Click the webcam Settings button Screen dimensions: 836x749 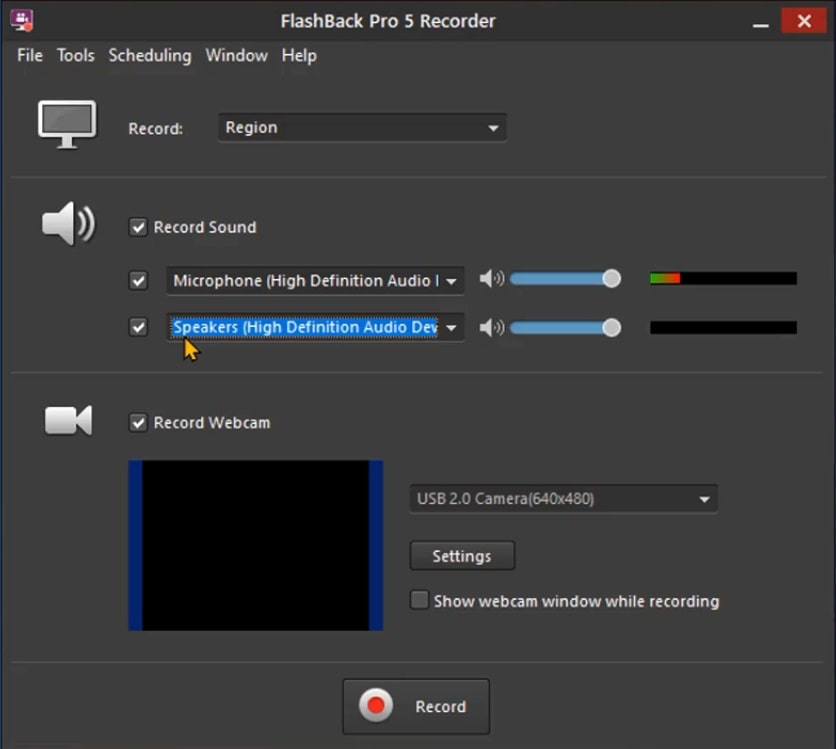tap(462, 555)
